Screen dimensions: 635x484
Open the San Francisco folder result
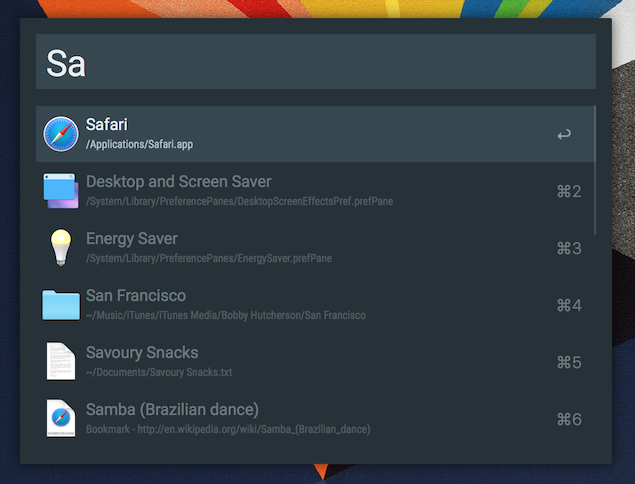point(135,296)
